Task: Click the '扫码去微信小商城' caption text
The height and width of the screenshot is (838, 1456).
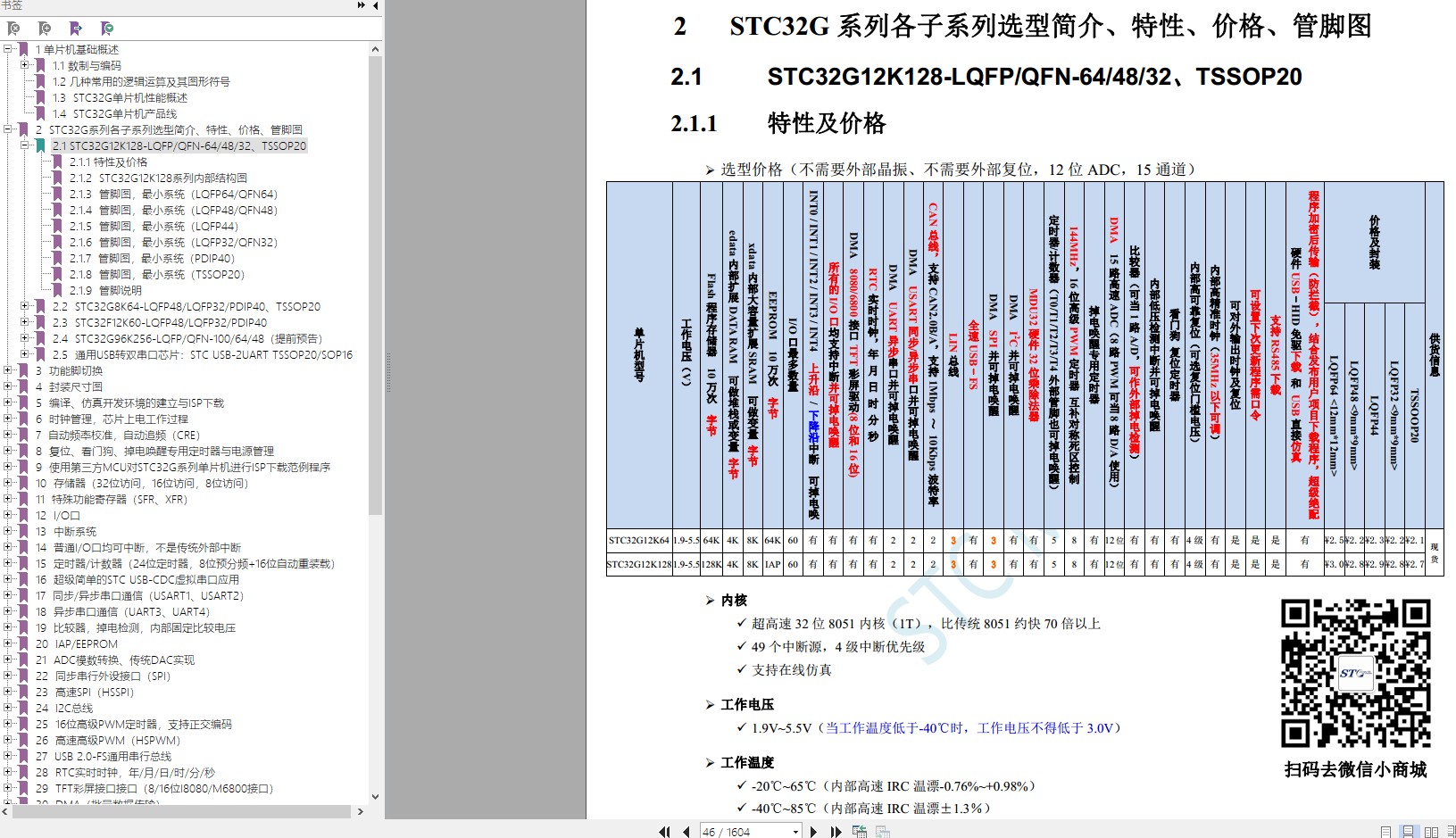Action: point(1355,769)
